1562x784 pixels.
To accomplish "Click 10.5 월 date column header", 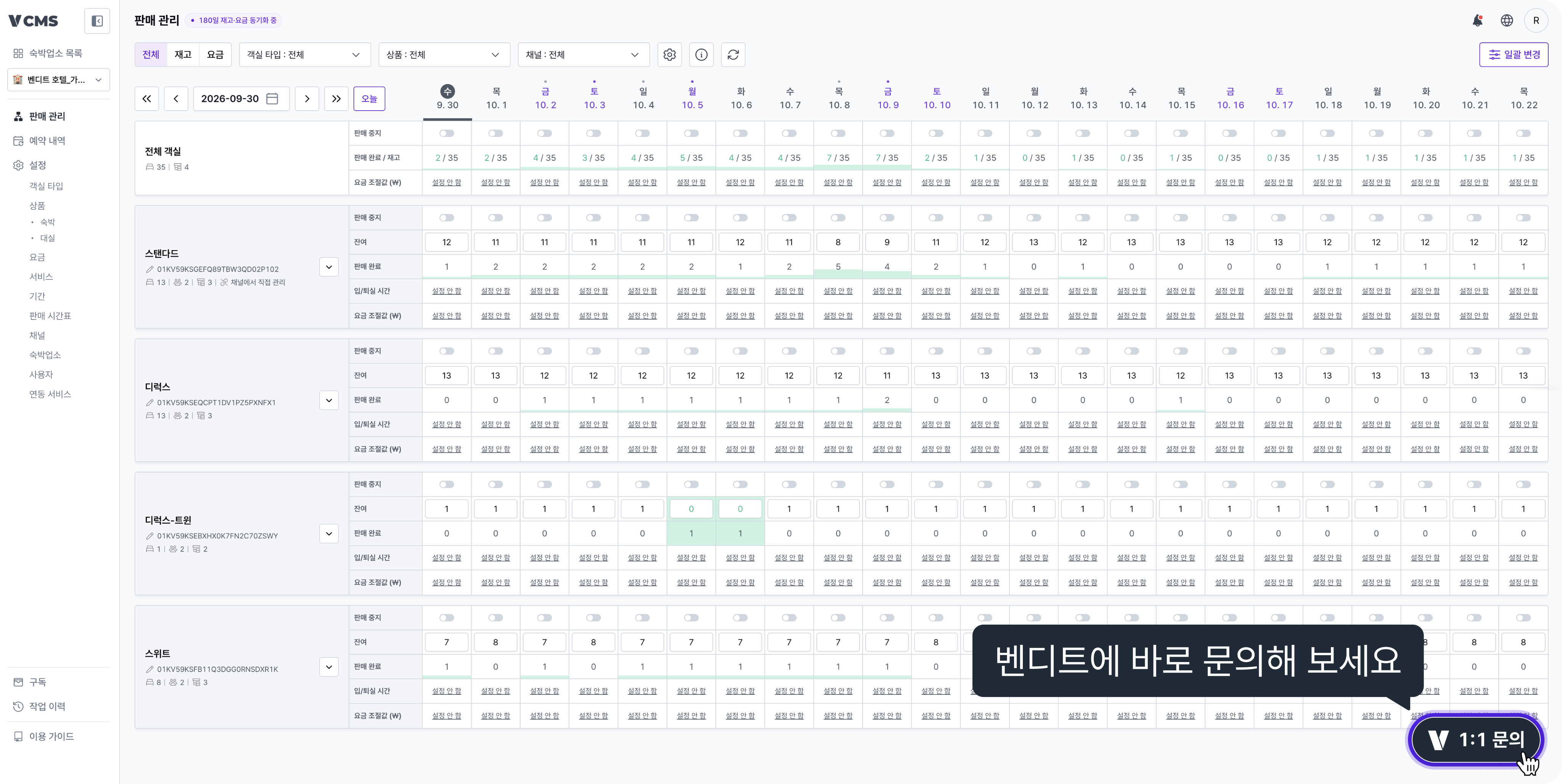I will pos(692,98).
